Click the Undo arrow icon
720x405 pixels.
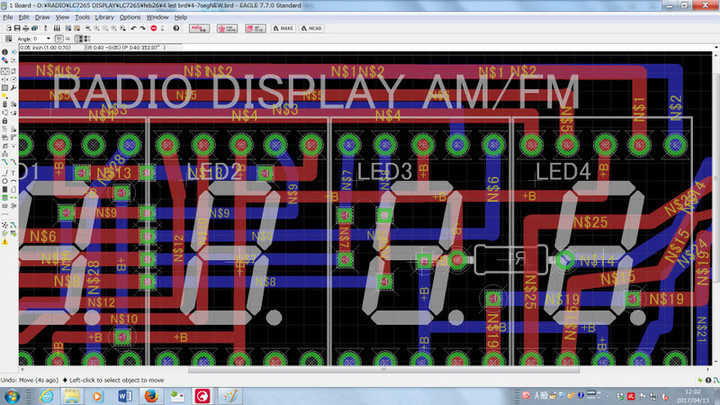pyautogui.click(x=133, y=29)
